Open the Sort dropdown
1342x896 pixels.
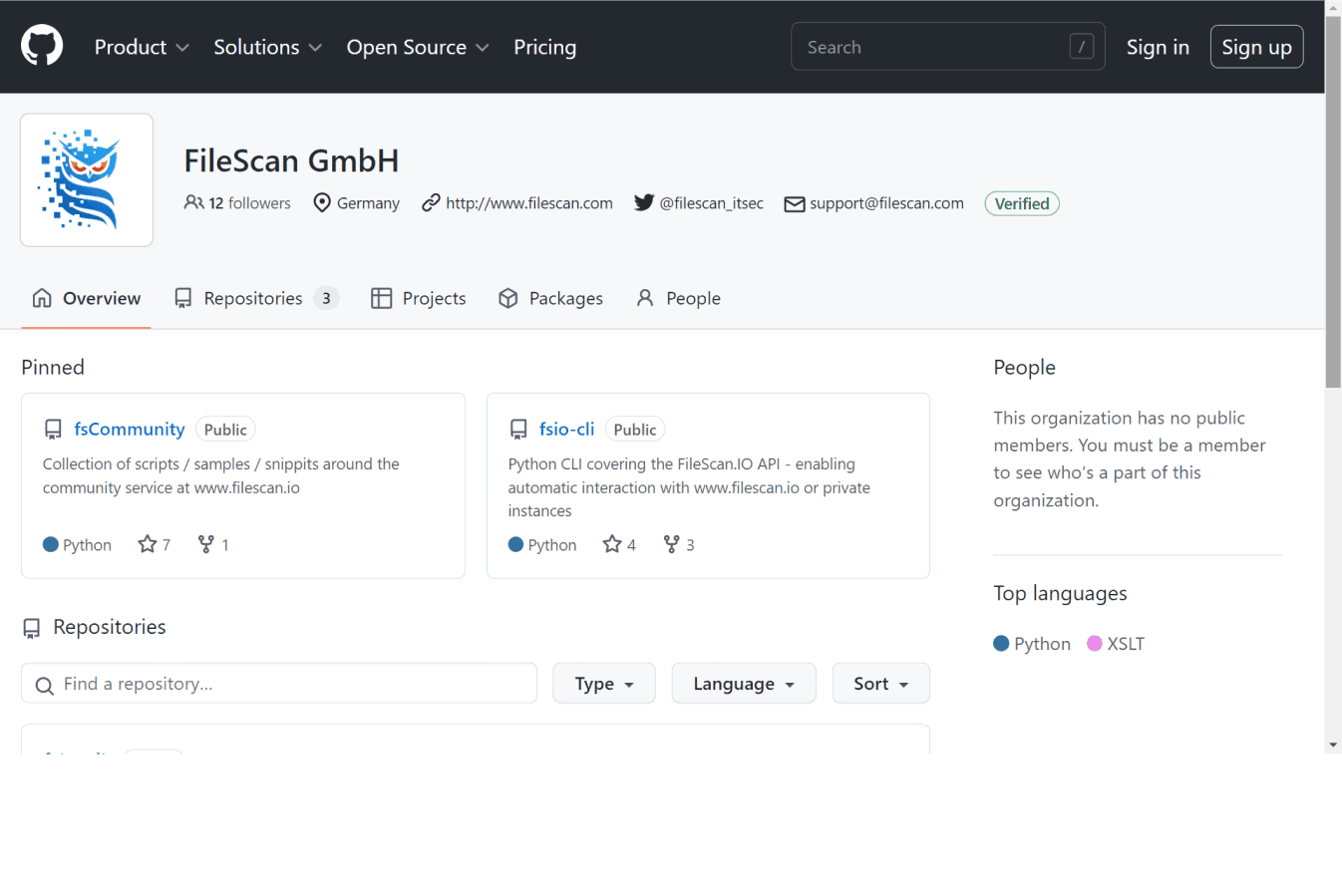(x=881, y=684)
